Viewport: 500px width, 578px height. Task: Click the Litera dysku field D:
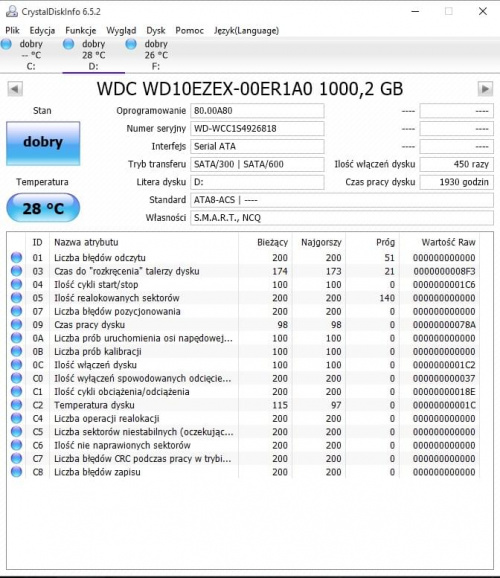(x=257, y=182)
